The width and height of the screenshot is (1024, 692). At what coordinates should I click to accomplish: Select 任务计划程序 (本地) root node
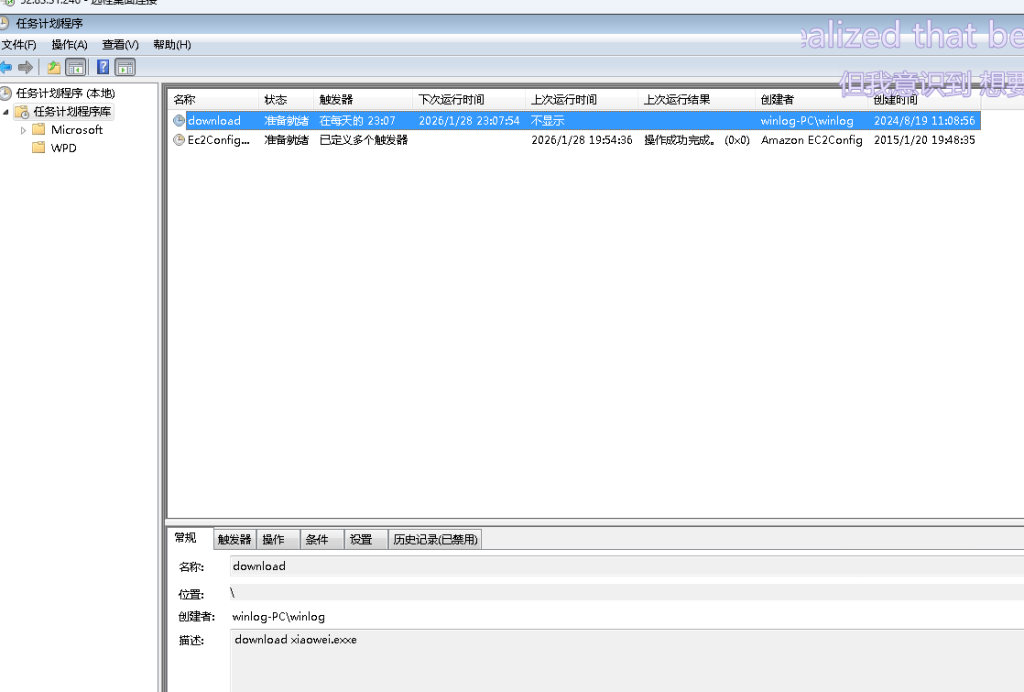[x=65, y=93]
